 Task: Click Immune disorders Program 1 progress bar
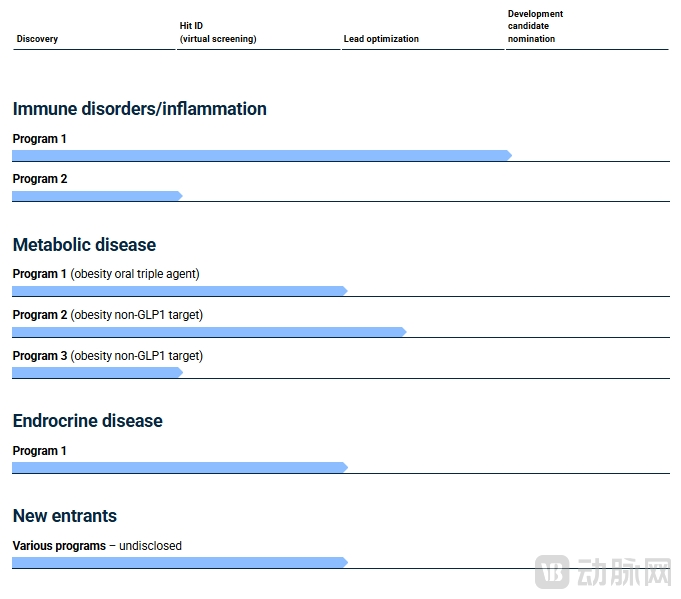tap(262, 156)
